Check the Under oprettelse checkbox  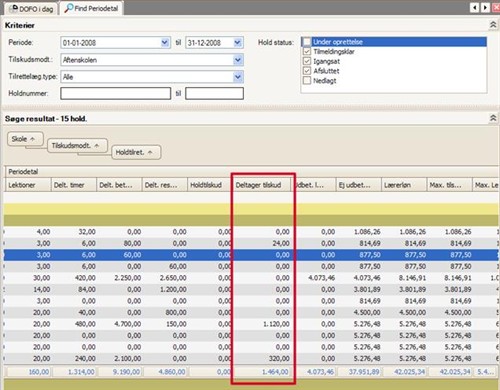coord(307,42)
